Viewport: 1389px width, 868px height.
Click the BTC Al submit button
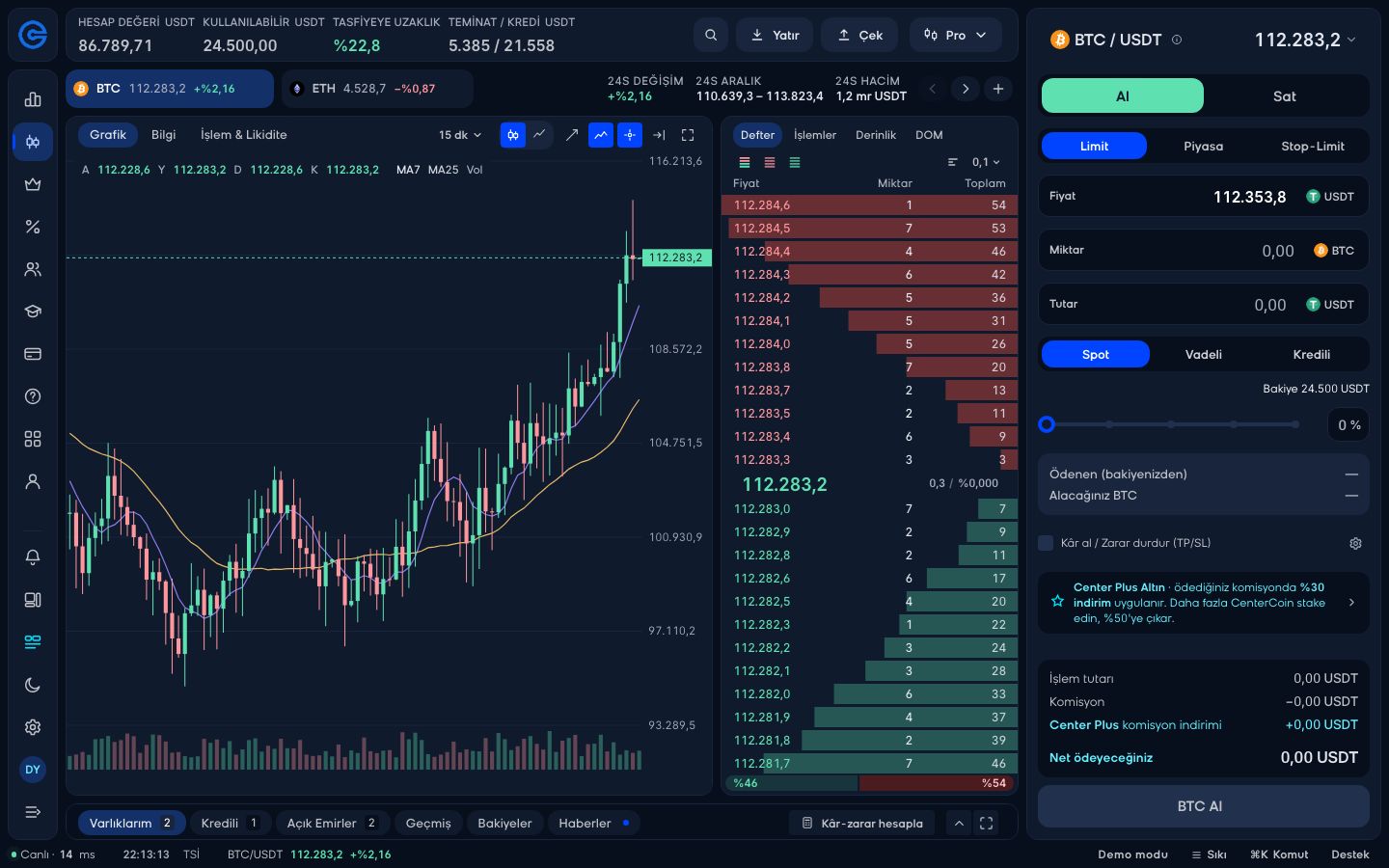[x=1204, y=806]
